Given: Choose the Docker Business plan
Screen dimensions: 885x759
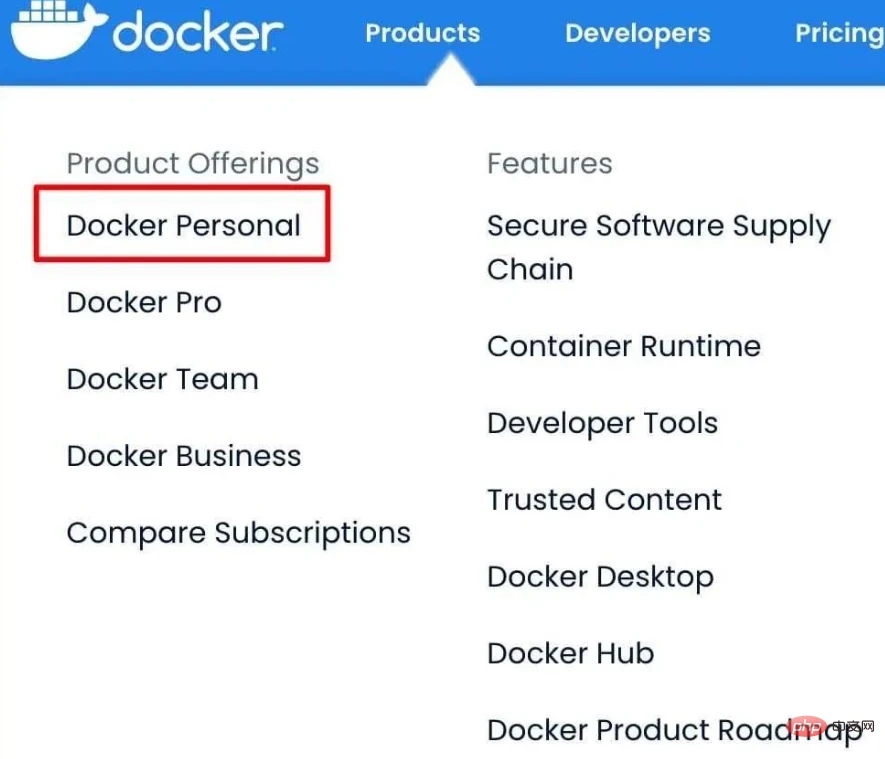Looking at the screenshot, I should pyautogui.click(x=184, y=456).
